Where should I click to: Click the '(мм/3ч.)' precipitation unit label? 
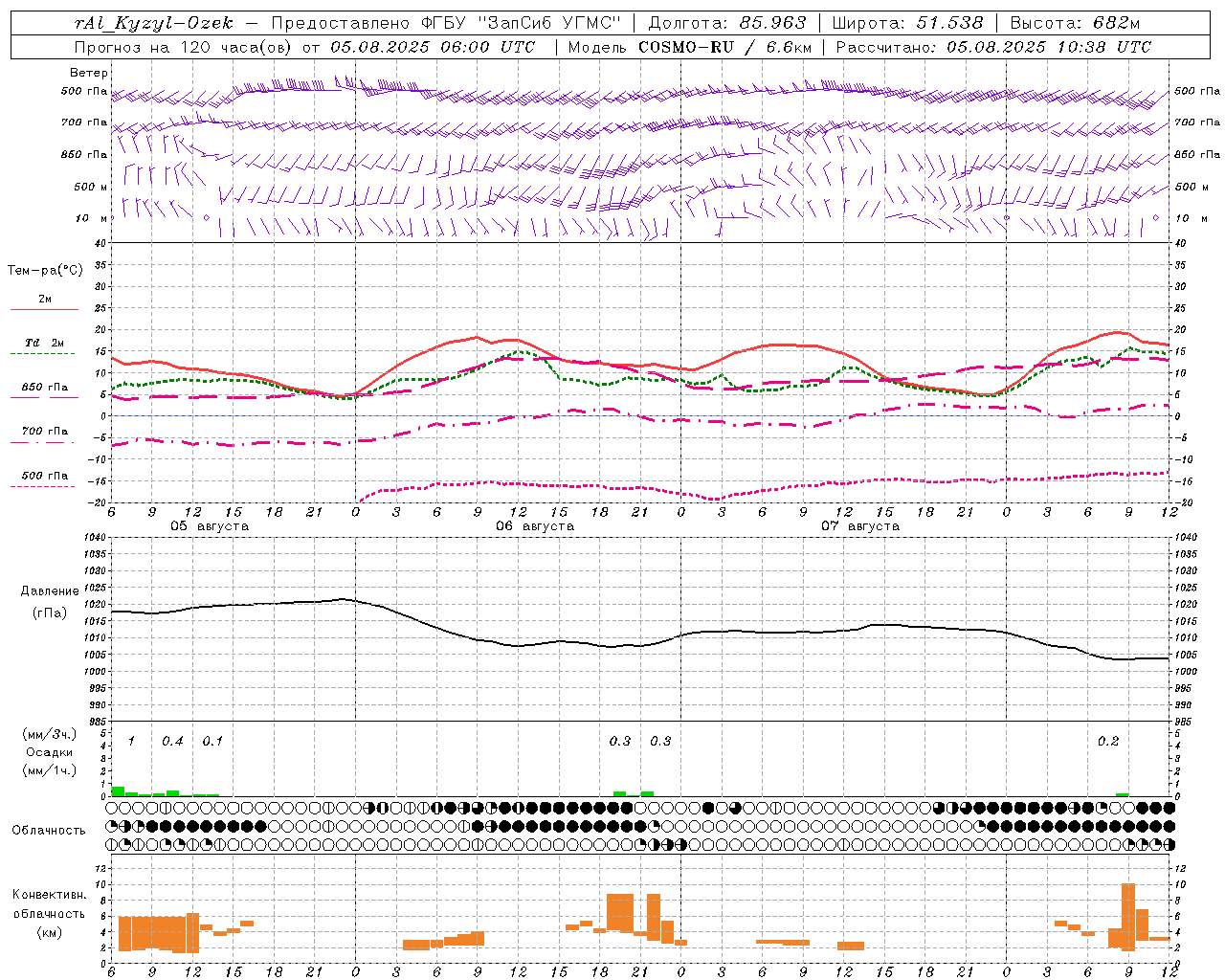pyautogui.click(x=49, y=735)
